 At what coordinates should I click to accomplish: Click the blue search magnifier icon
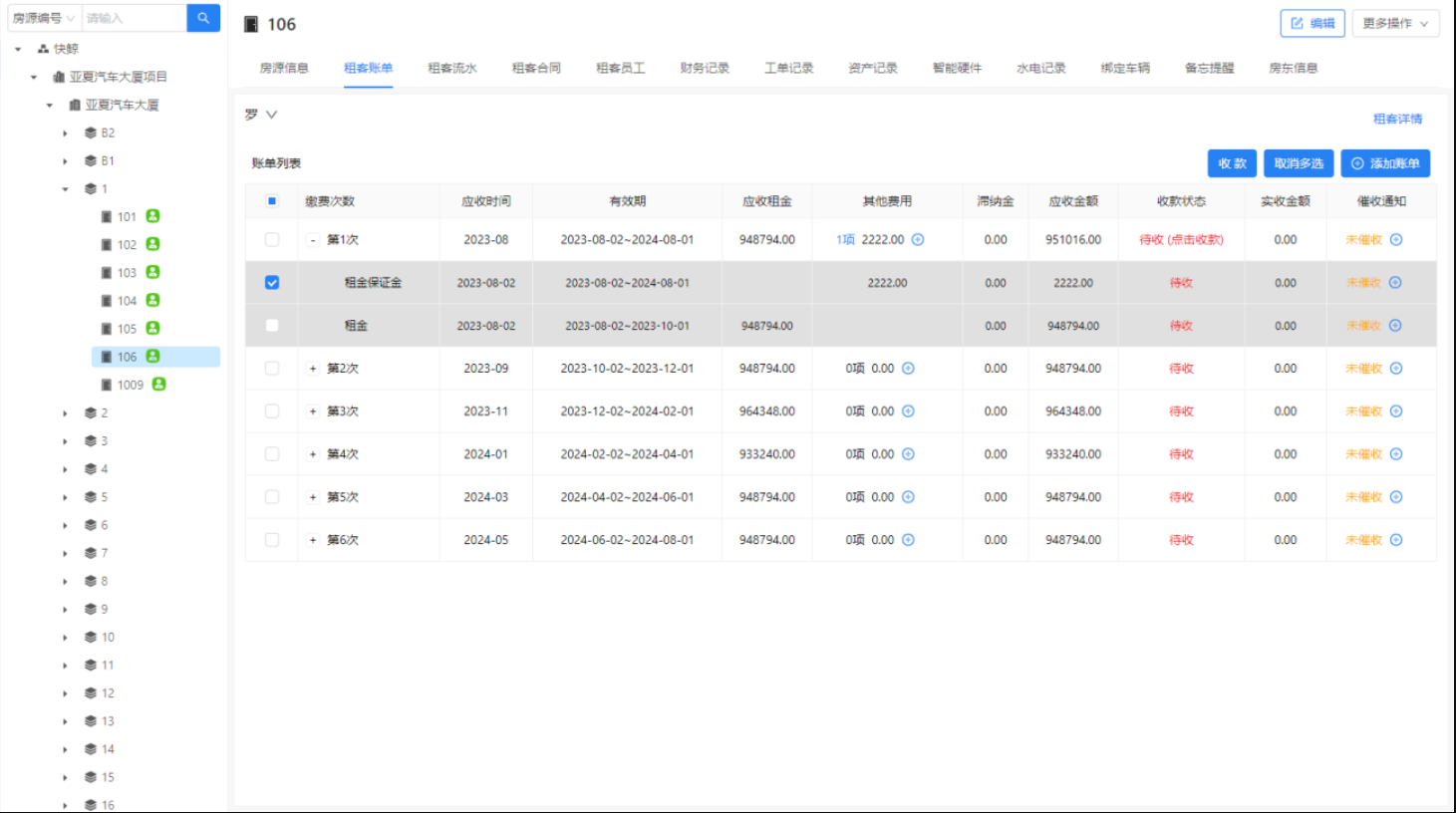(203, 18)
